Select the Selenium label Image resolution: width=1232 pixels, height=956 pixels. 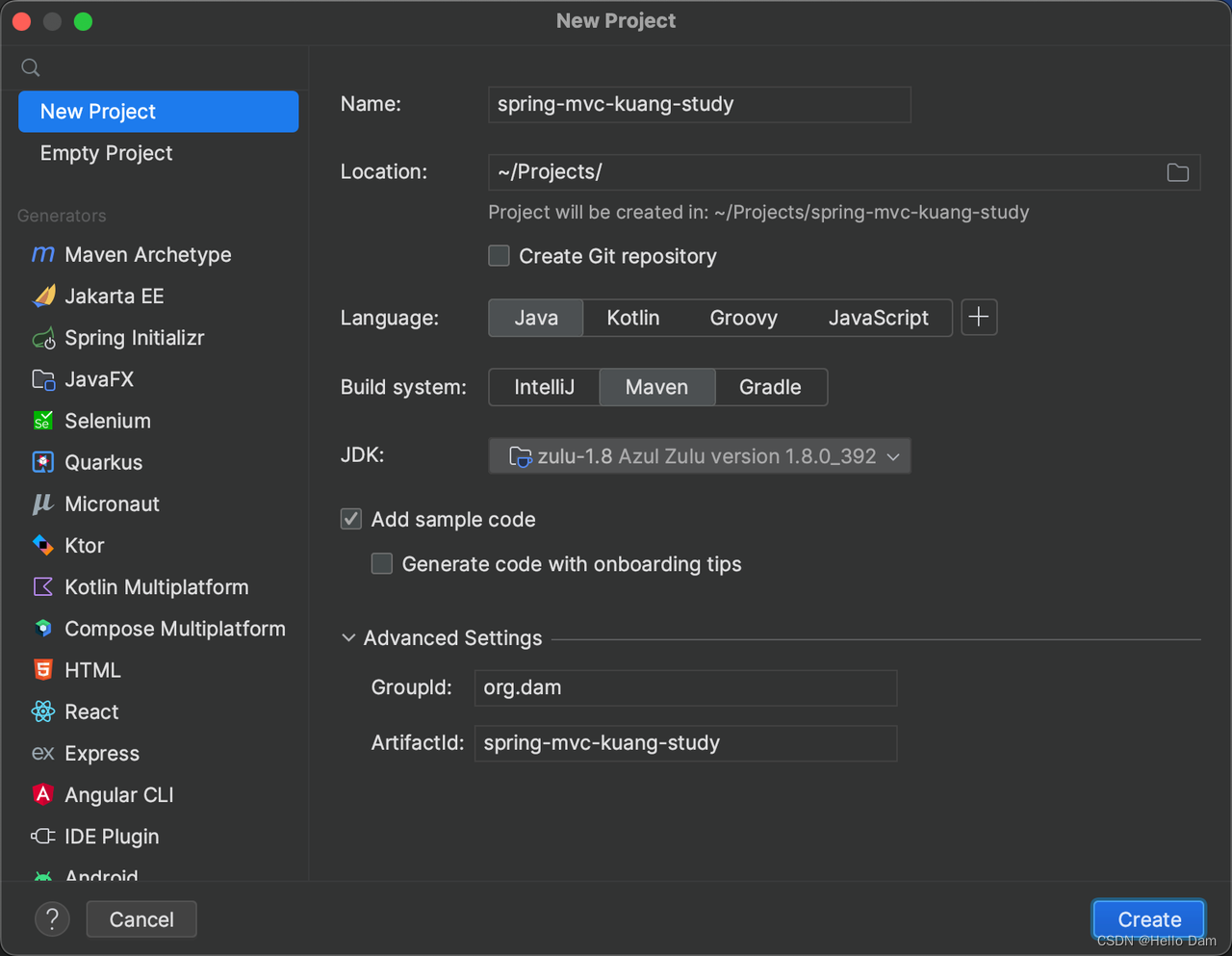(108, 421)
